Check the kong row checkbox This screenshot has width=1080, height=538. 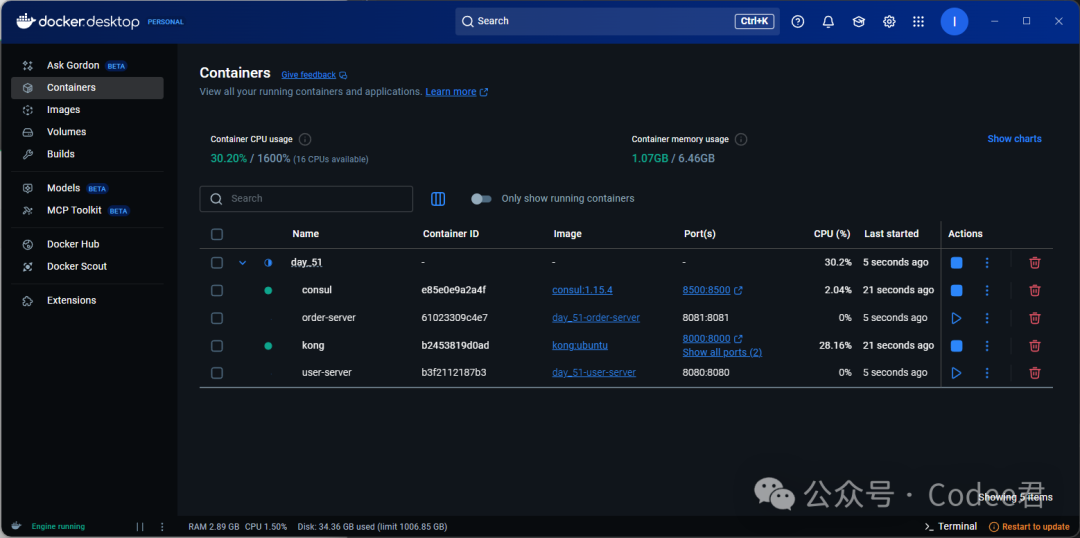point(217,346)
